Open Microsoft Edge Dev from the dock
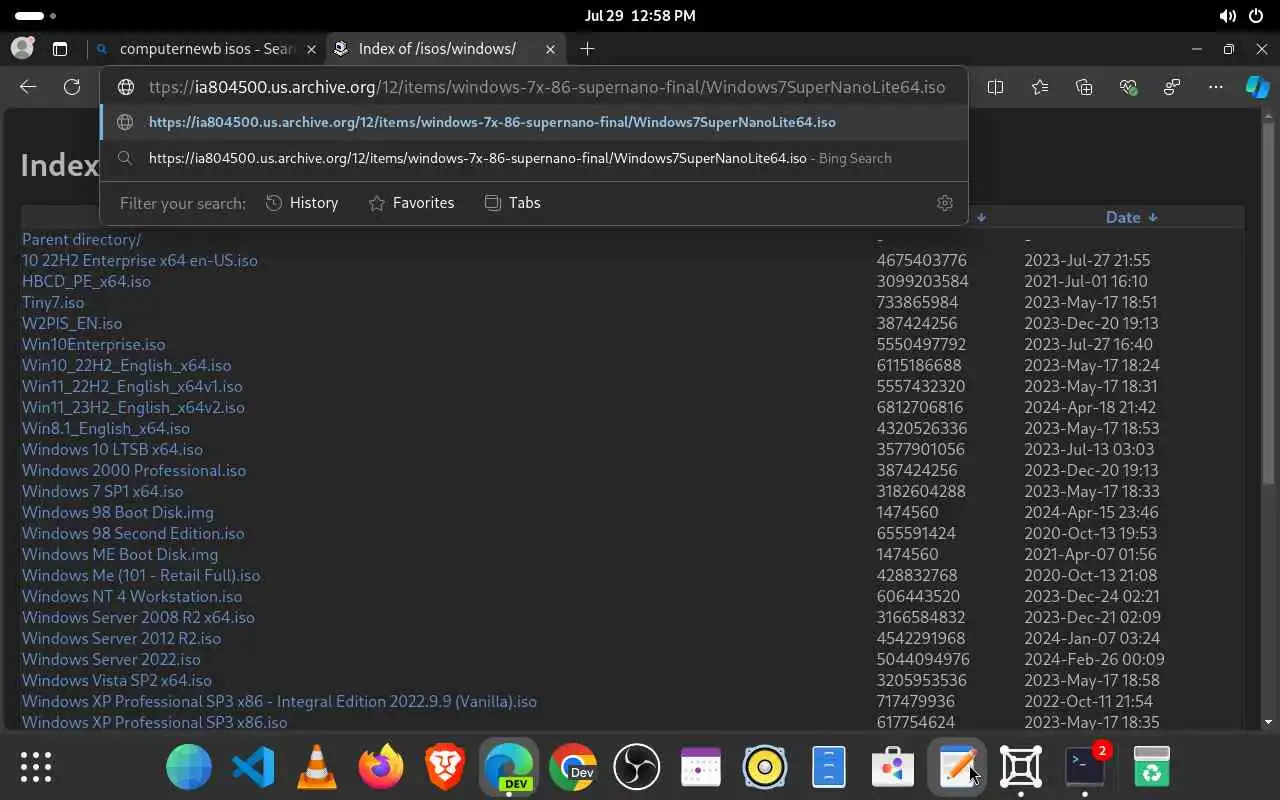Screen dimensions: 1280x800 point(509,767)
